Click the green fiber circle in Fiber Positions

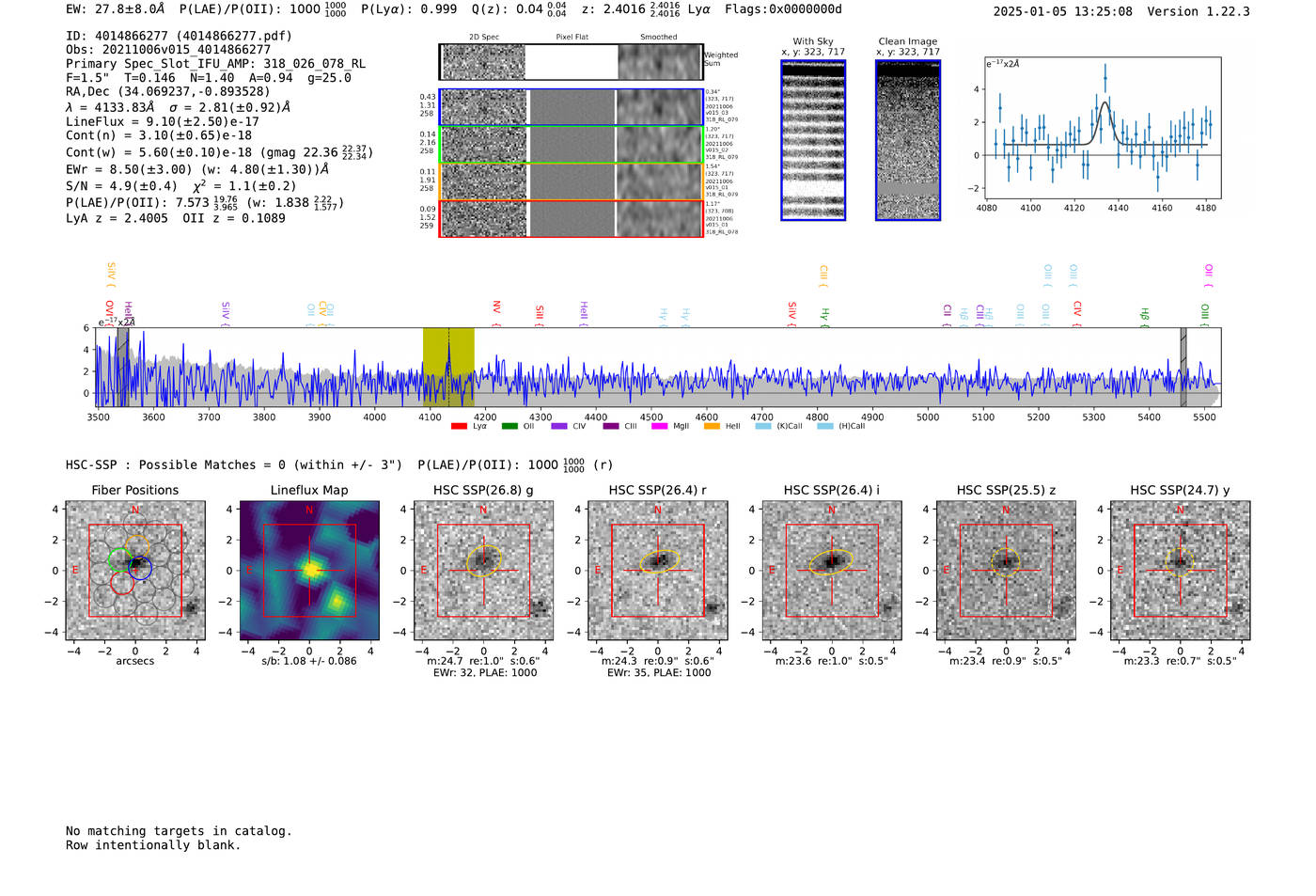120,560
